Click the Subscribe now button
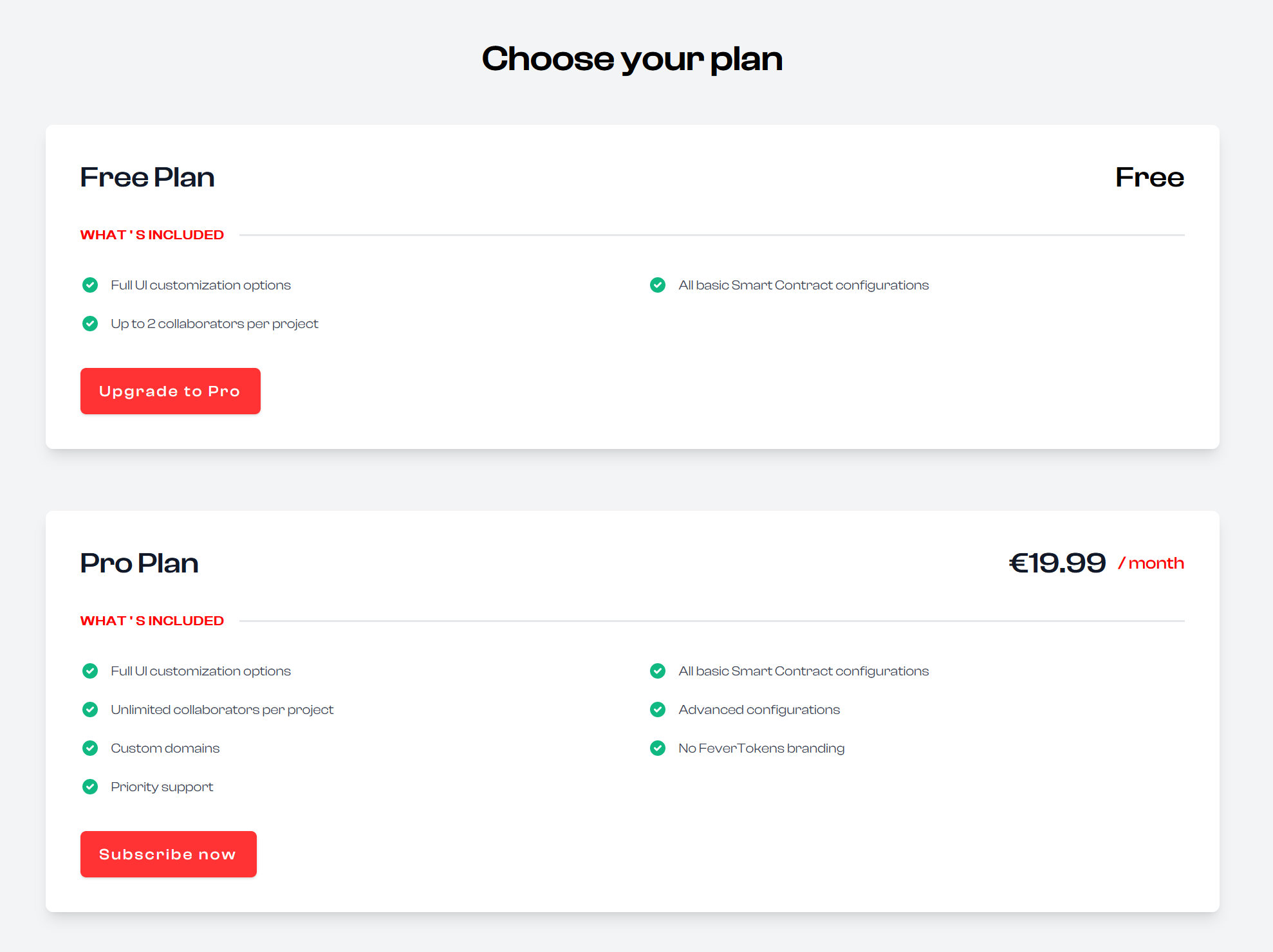Image resolution: width=1273 pixels, height=952 pixels. point(168,854)
